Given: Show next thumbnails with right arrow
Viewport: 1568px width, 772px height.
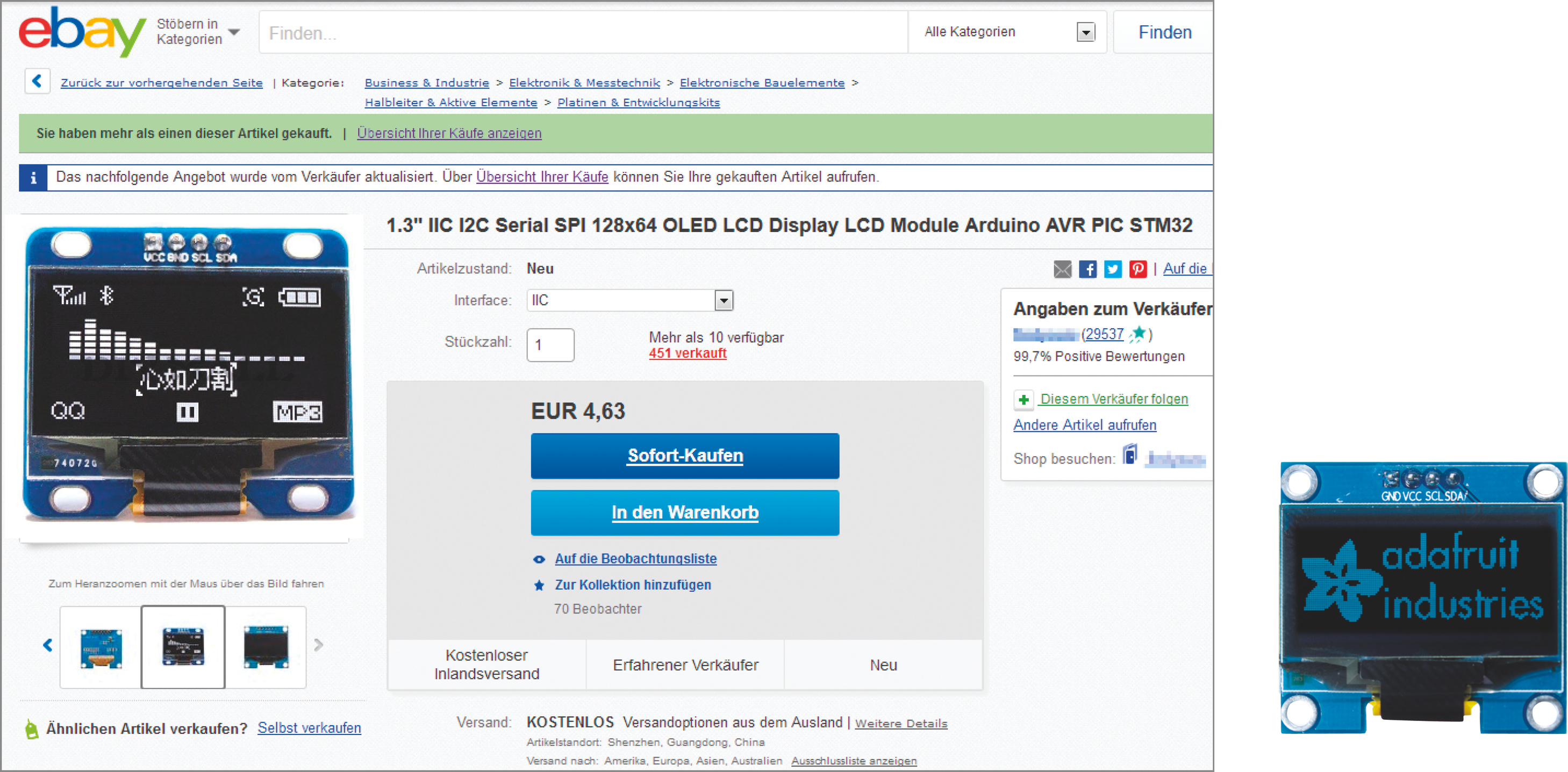Looking at the screenshot, I should click(x=318, y=645).
